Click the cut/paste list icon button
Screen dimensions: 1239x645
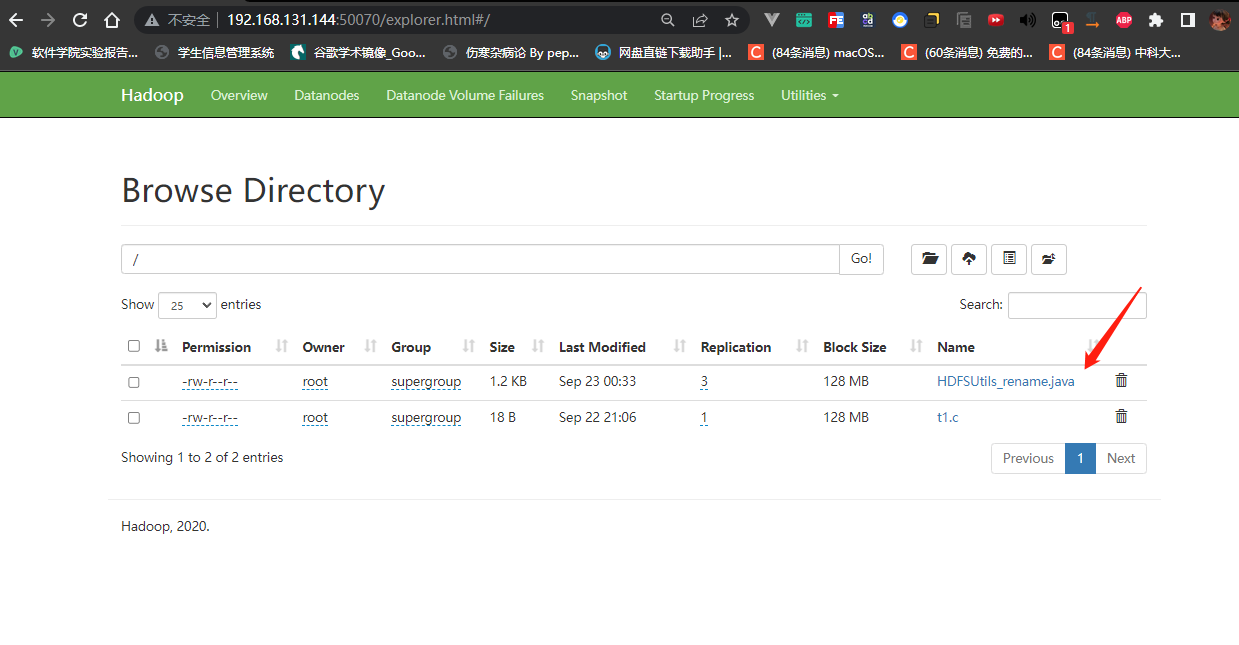point(1009,259)
